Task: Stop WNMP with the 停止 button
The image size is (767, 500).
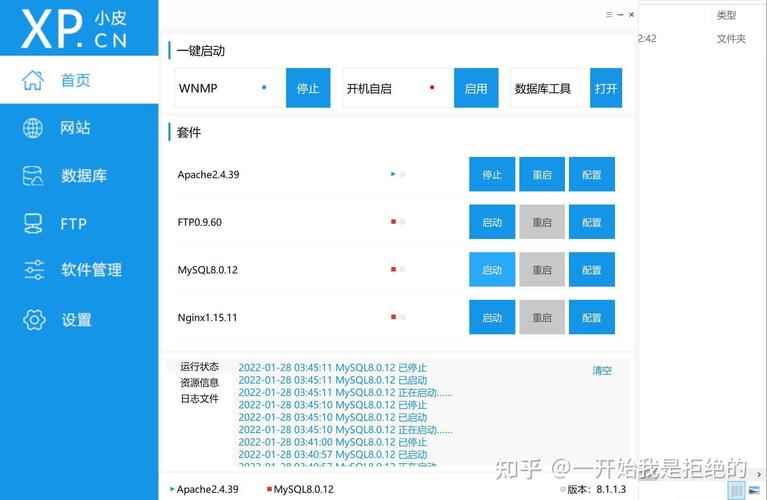Action: point(308,88)
